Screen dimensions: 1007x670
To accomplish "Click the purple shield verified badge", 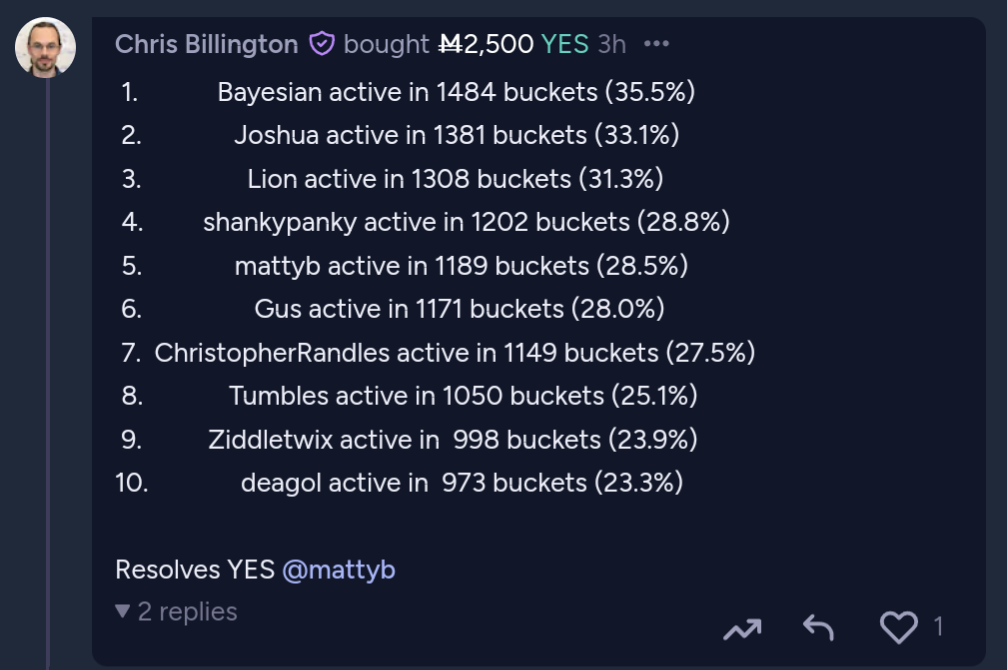I will pos(321,44).
